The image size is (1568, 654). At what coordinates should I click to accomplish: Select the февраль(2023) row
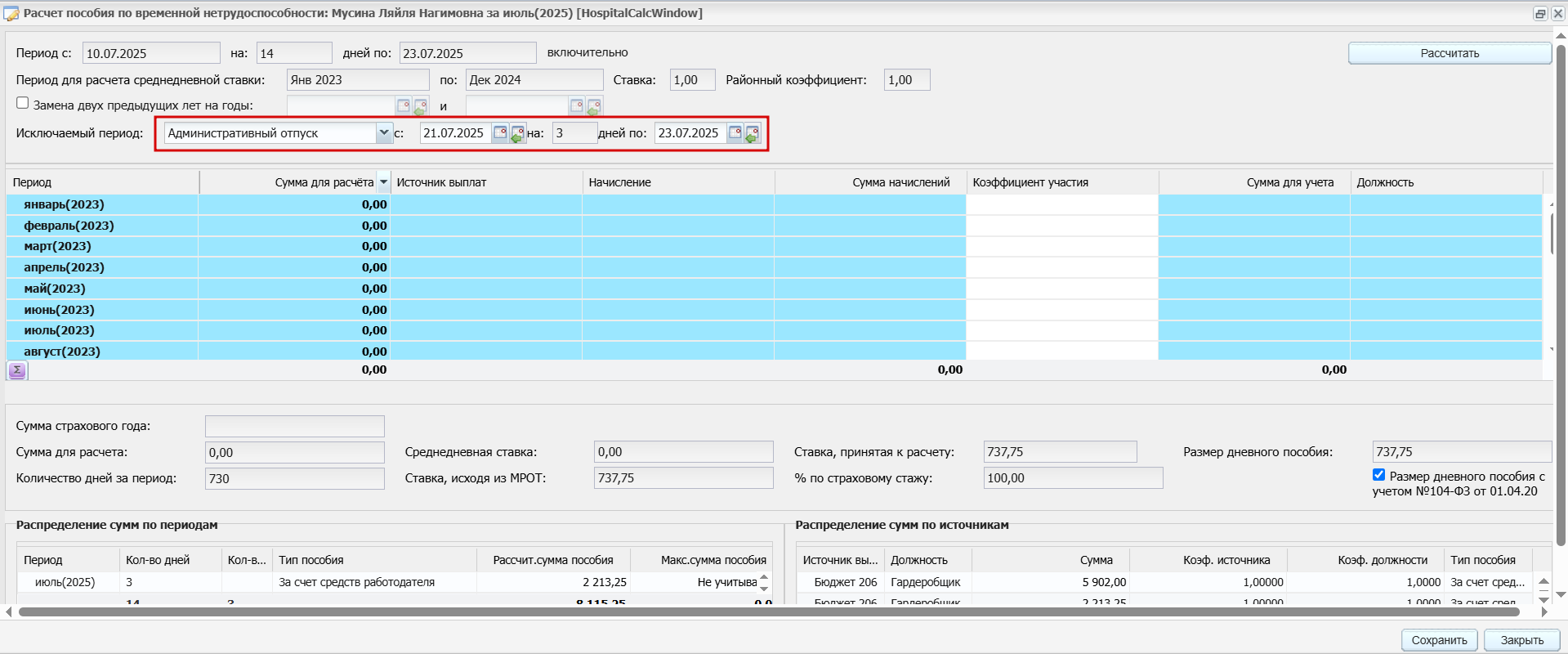point(775,226)
